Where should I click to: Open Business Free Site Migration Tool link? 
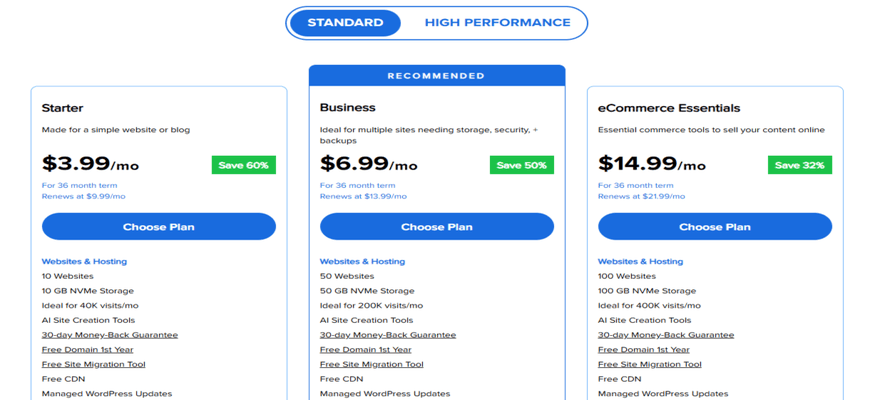(x=372, y=365)
